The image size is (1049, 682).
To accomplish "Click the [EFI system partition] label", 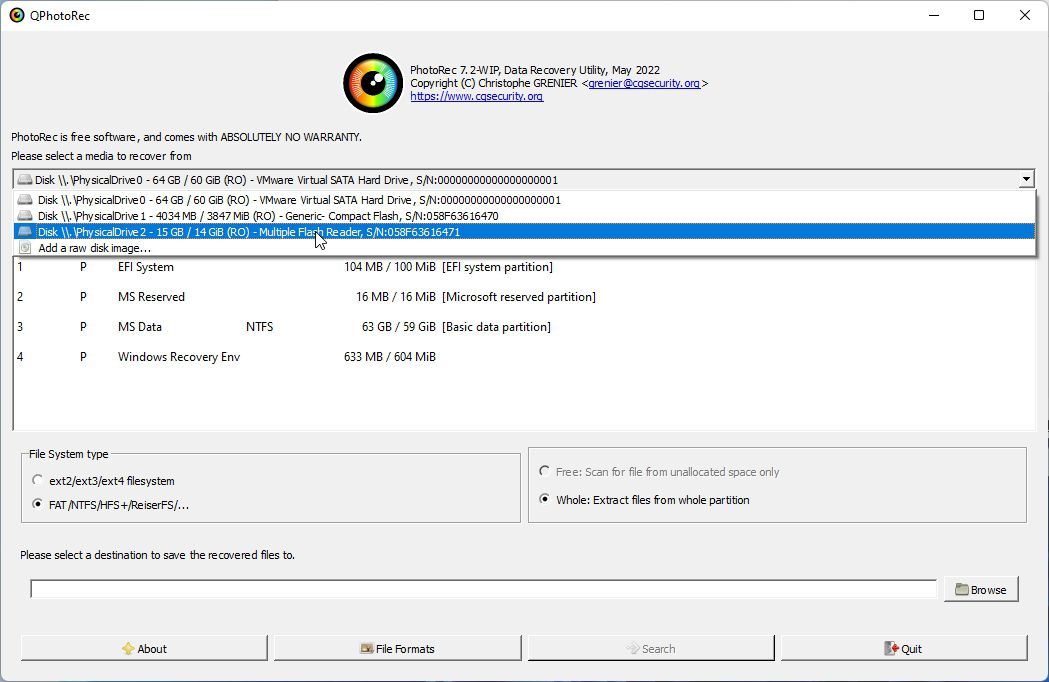I will click(497, 266).
